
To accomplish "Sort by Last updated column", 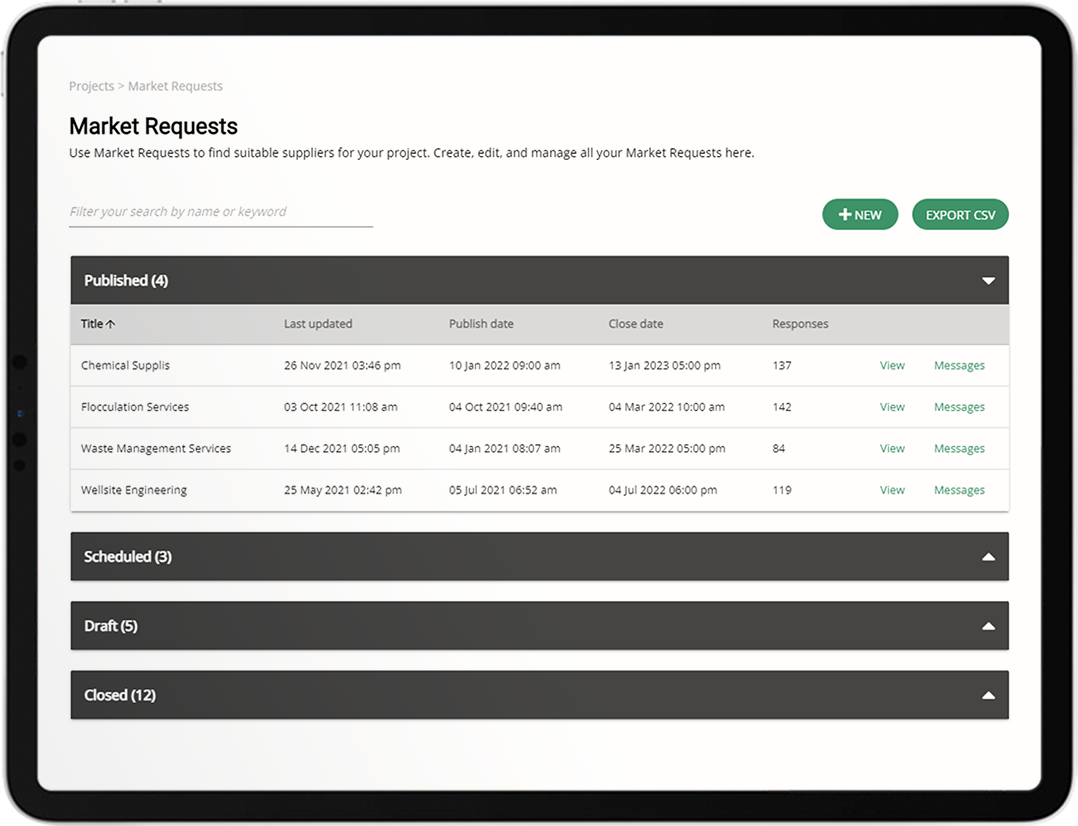I will coord(318,324).
